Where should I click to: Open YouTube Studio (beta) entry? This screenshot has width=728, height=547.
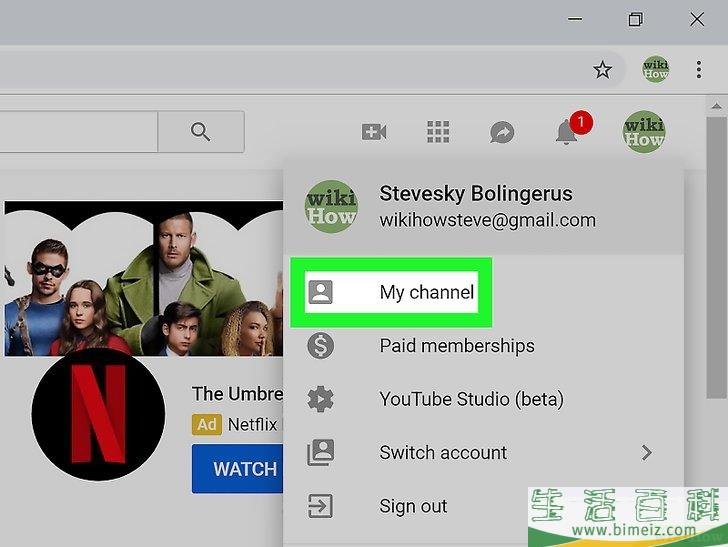(471, 399)
